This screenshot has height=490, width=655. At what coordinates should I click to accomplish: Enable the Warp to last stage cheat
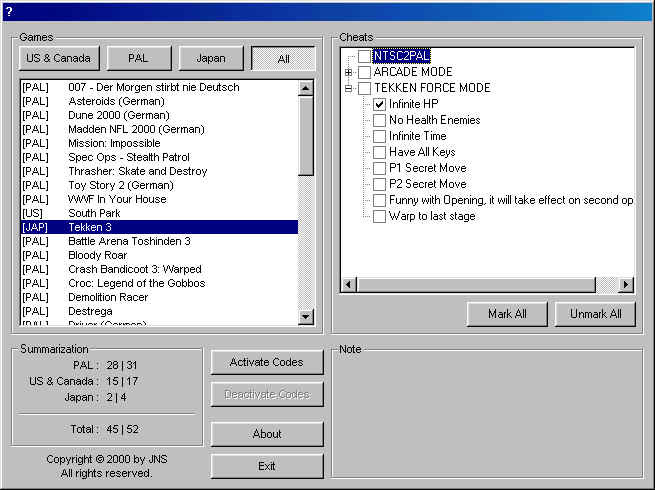[379, 216]
